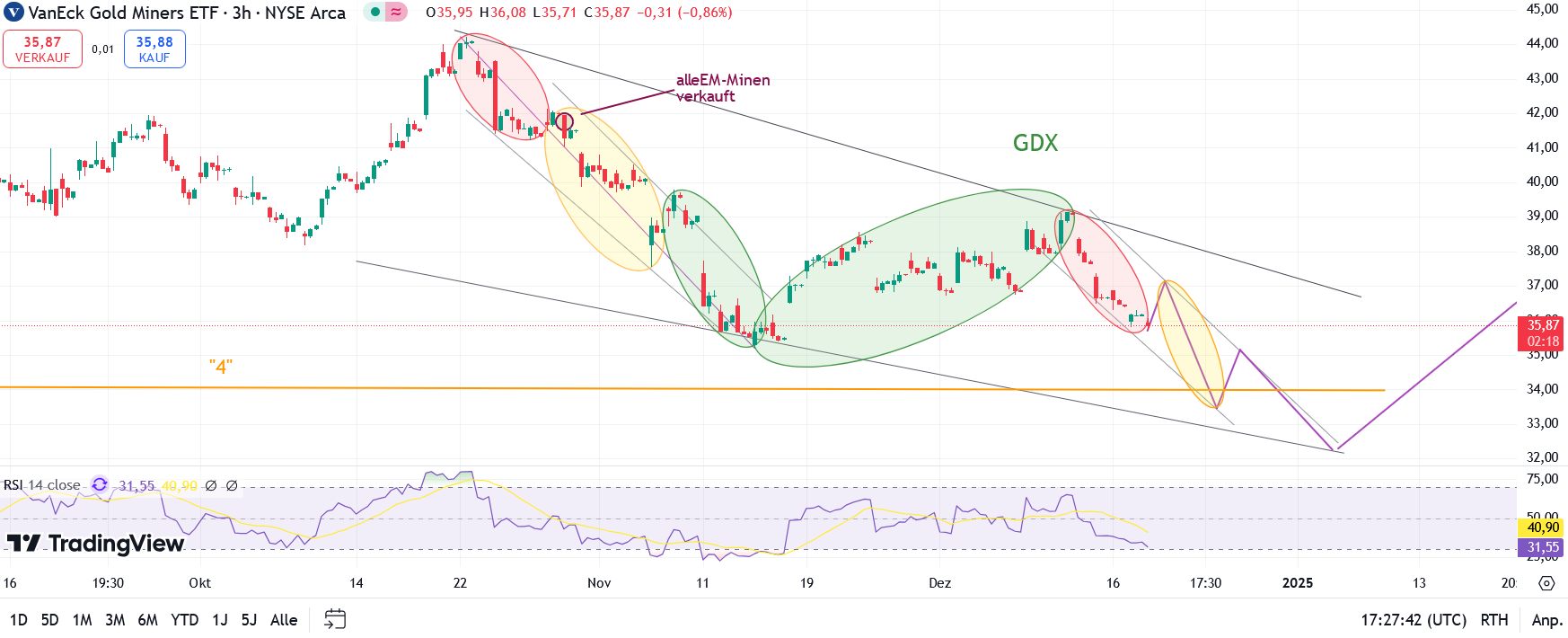
Task: Click the 39,00 price scale label
Action: click(x=1543, y=216)
